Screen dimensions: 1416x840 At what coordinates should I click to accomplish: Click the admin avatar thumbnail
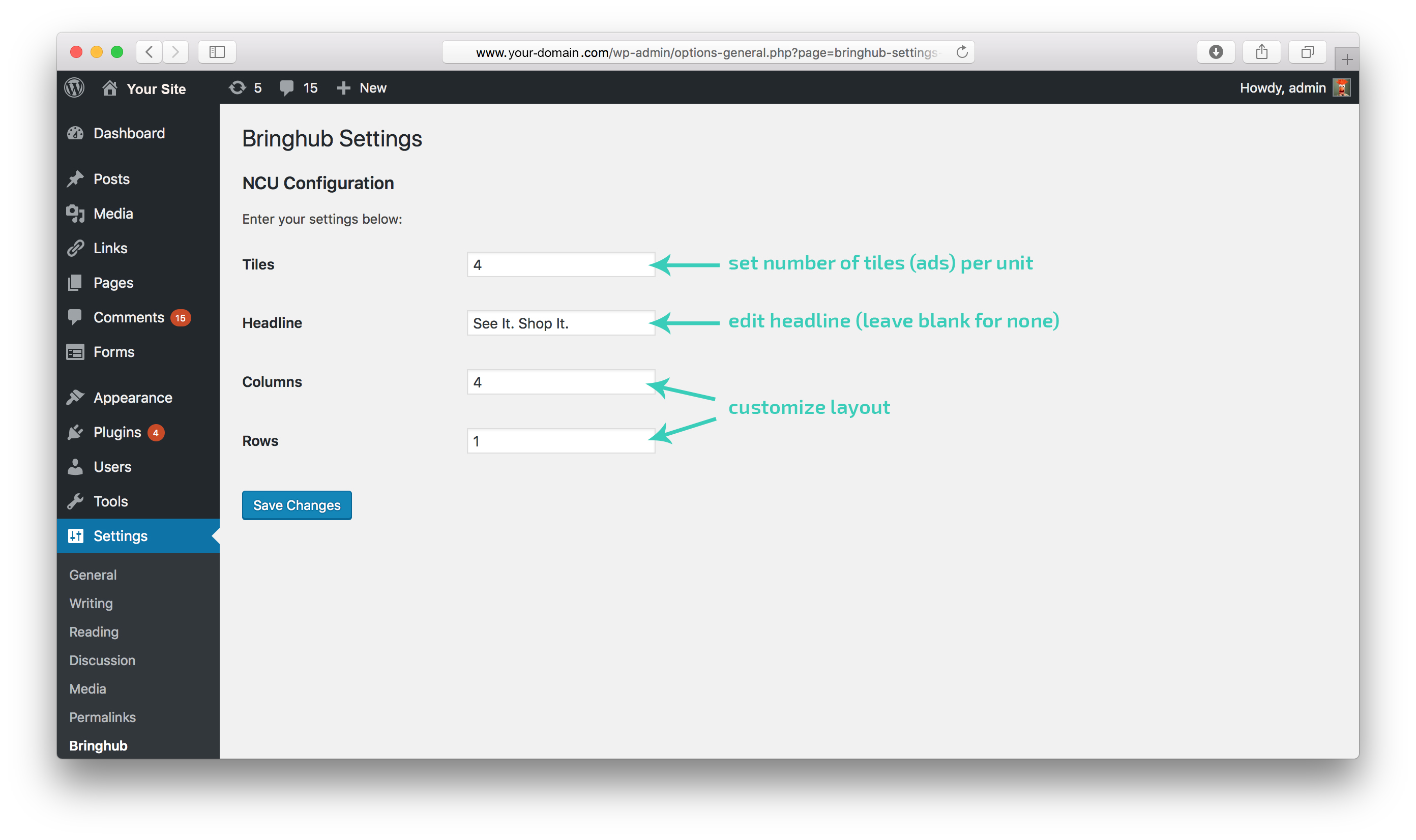point(1341,88)
